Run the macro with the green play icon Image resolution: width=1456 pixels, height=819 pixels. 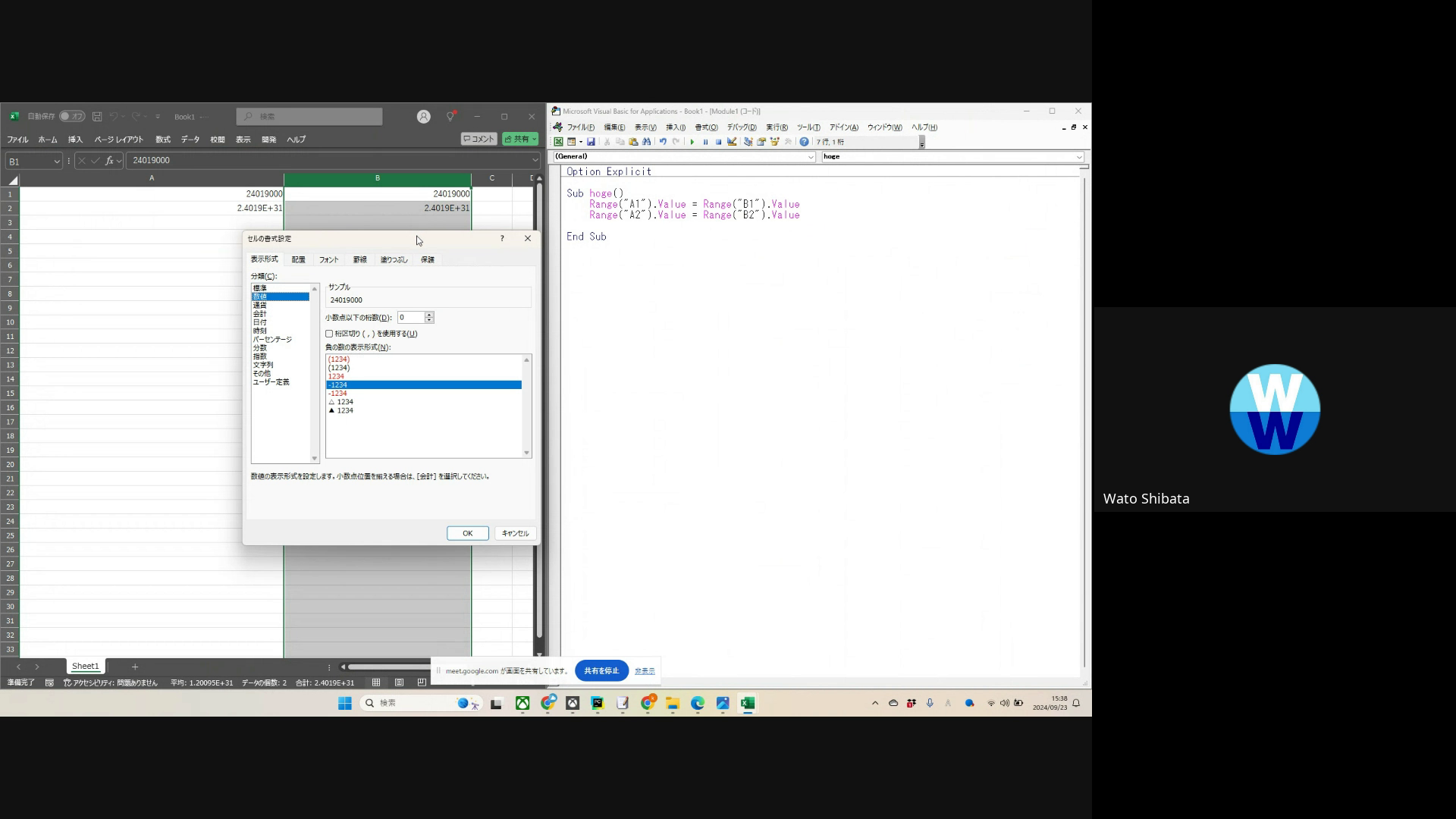click(692, 142)
